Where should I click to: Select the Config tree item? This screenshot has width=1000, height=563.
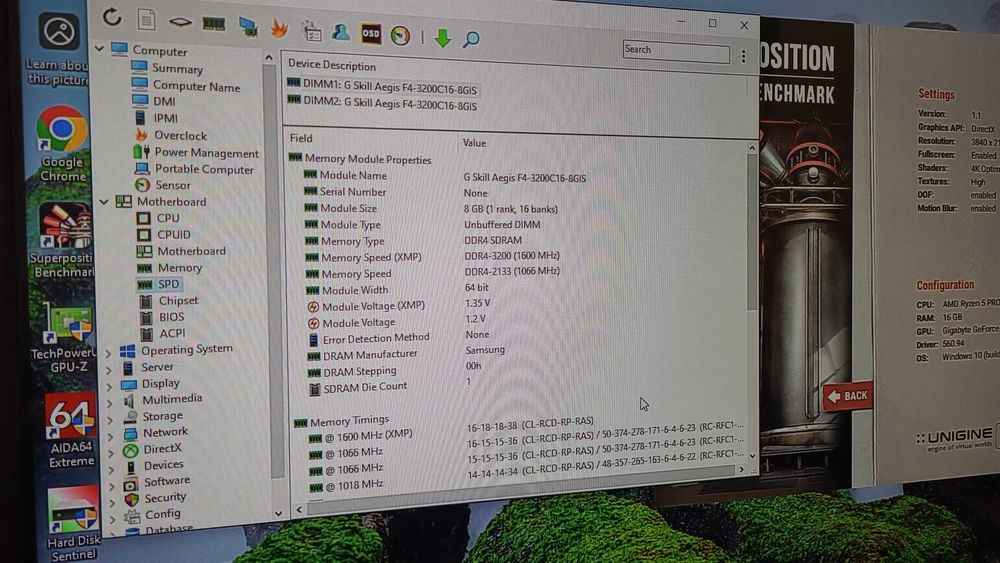click(x=163, y=514)
